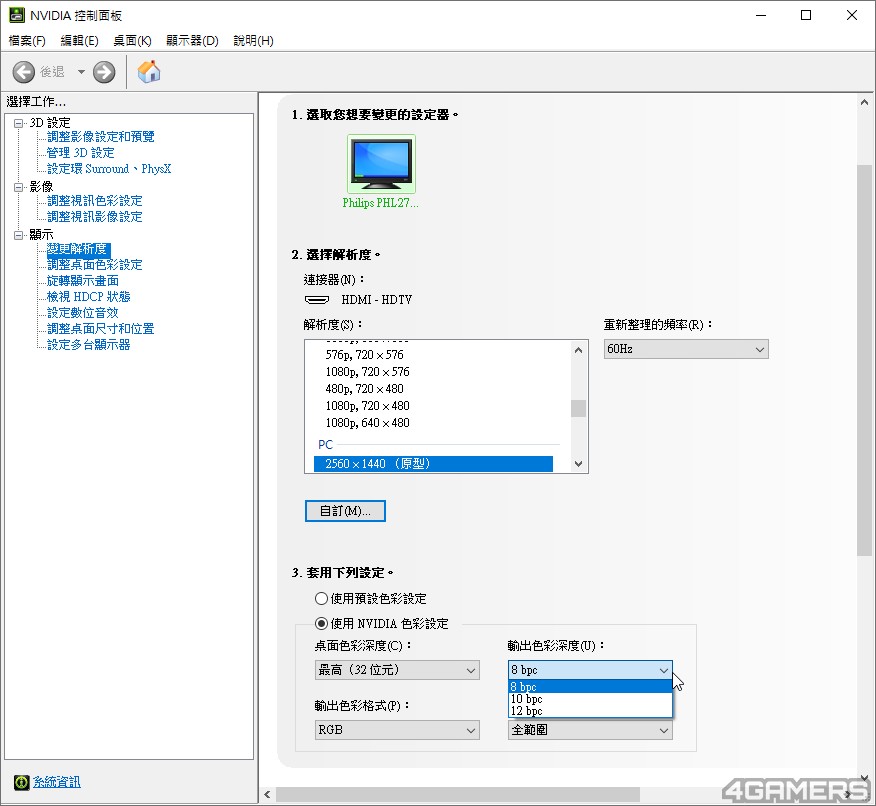Screen dimensions: 876x806
Task: Choose 12 bpc from the open list
Action: (591, 711)
